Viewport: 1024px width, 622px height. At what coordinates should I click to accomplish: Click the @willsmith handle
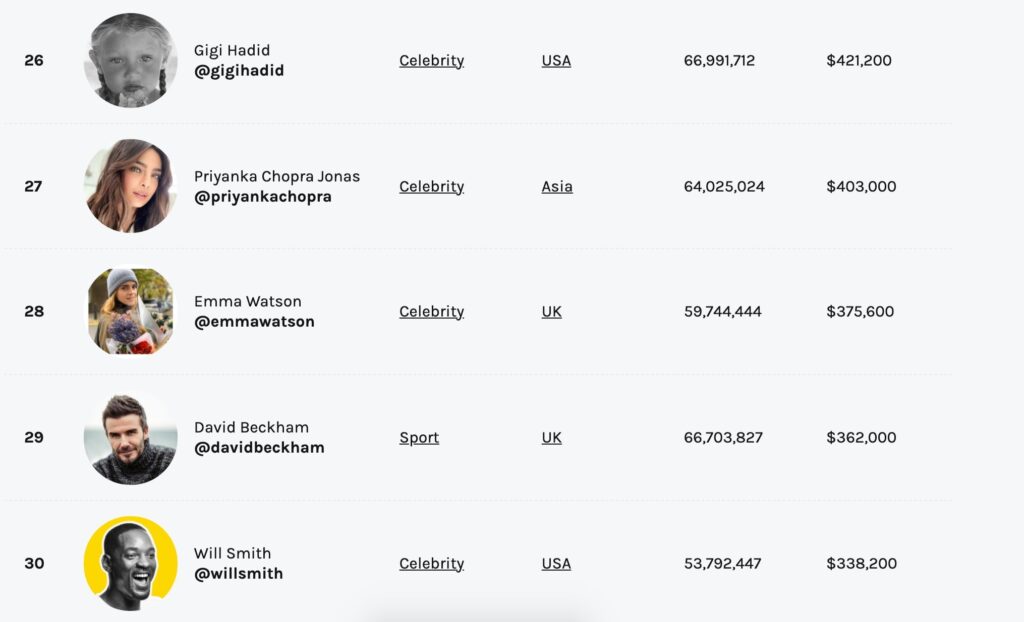[x=238, y=574]
